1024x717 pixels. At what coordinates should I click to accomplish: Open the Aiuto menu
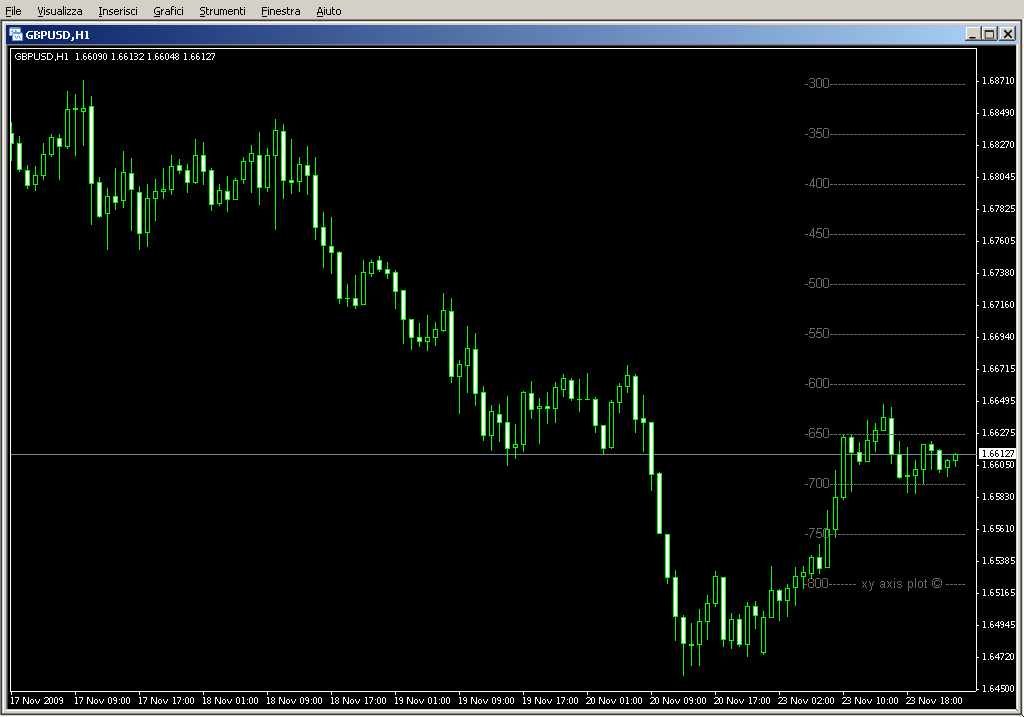click(328, 11)
